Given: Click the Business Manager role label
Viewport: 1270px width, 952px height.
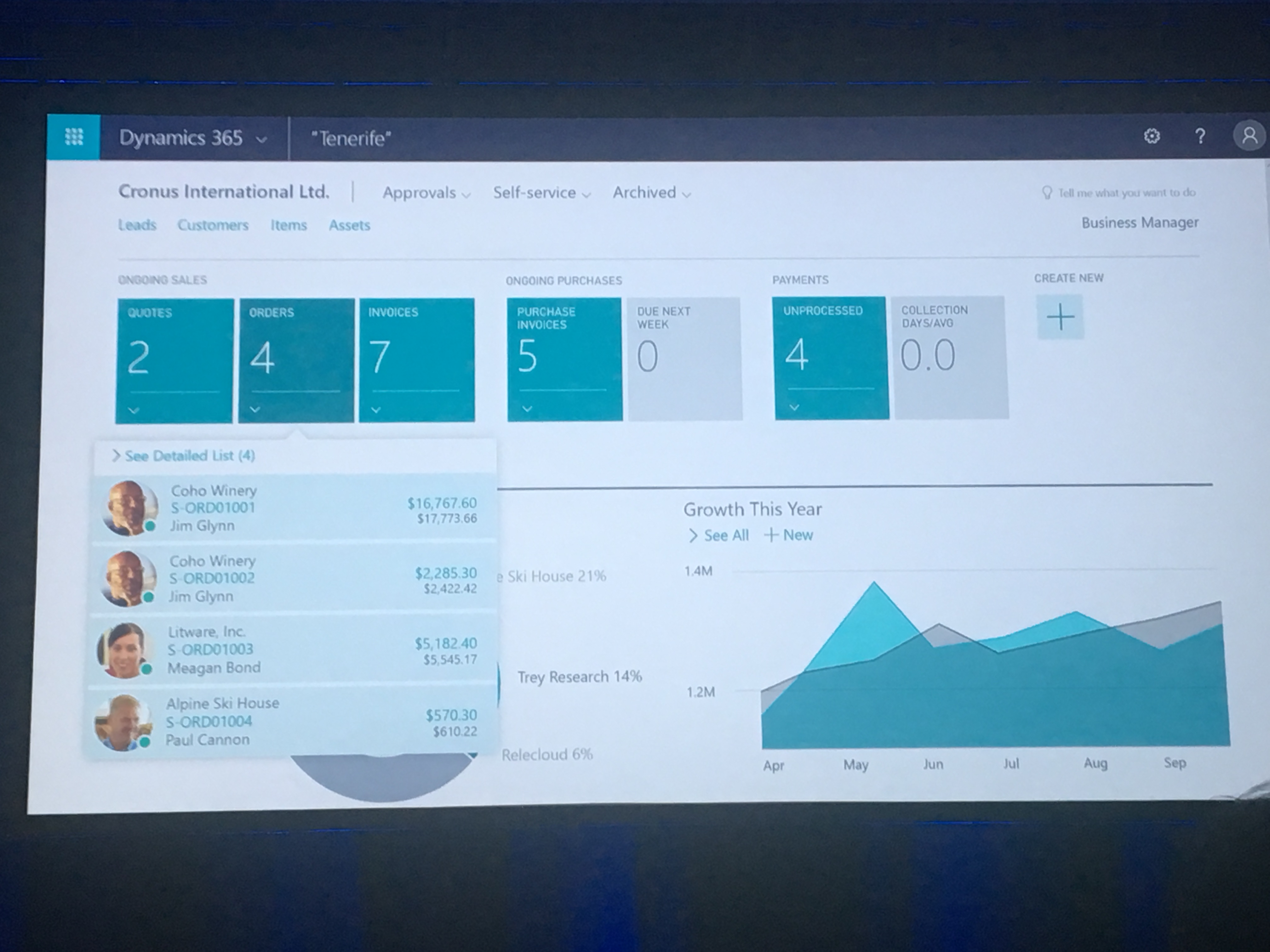Looking at the screenshot, I should click(x=1140, y=223).
